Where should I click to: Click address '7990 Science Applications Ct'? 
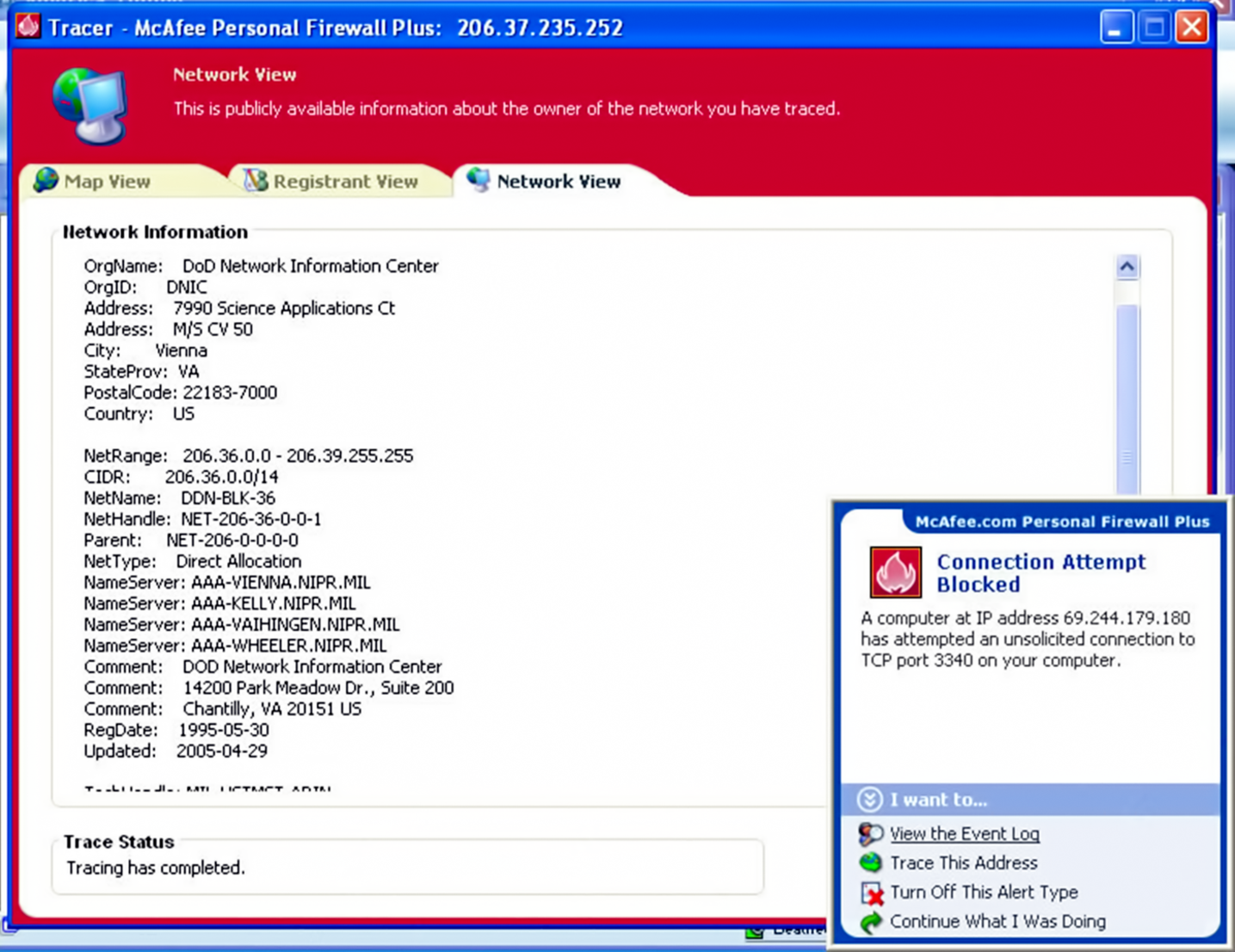pyautogui.click(x=284, y=308)
